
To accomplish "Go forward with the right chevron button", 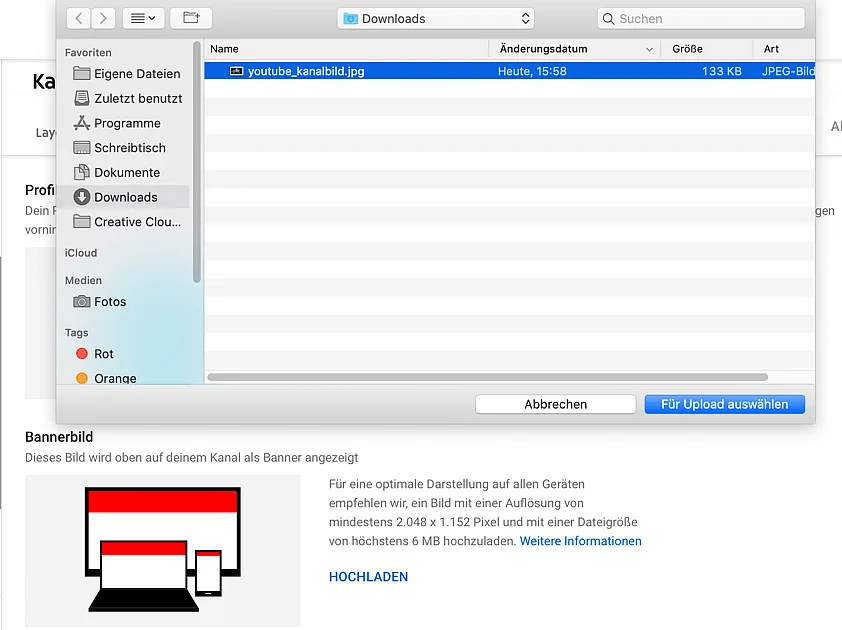I will click(103, 19).
